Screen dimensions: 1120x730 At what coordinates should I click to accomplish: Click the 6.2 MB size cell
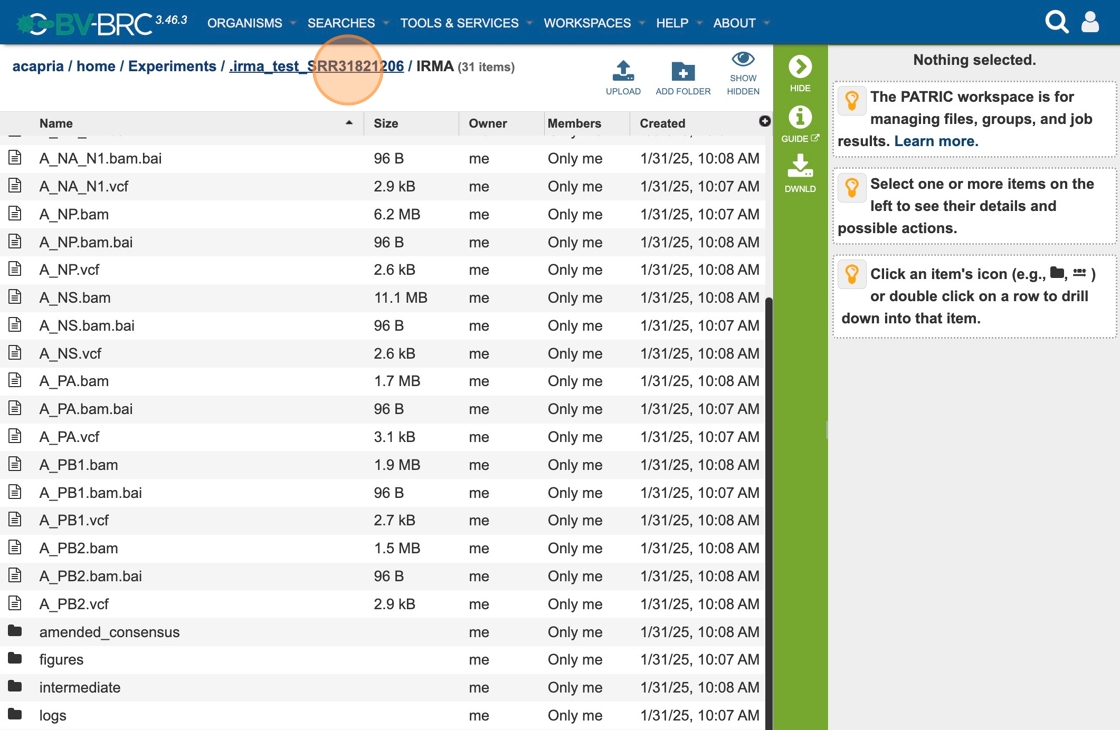point(397,214)
